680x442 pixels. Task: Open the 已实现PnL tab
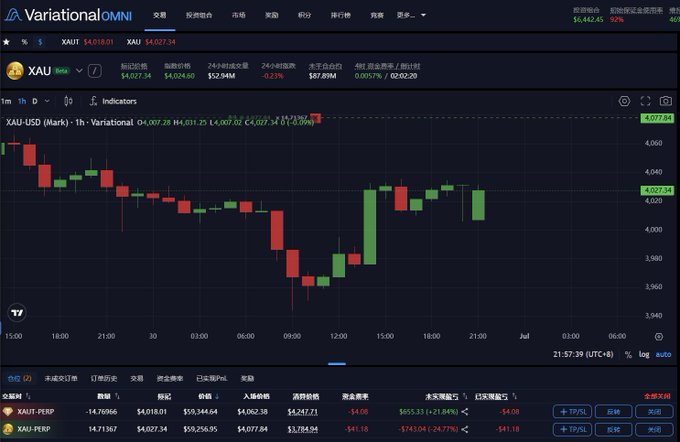pyautogui.click(x=212, y=379)
